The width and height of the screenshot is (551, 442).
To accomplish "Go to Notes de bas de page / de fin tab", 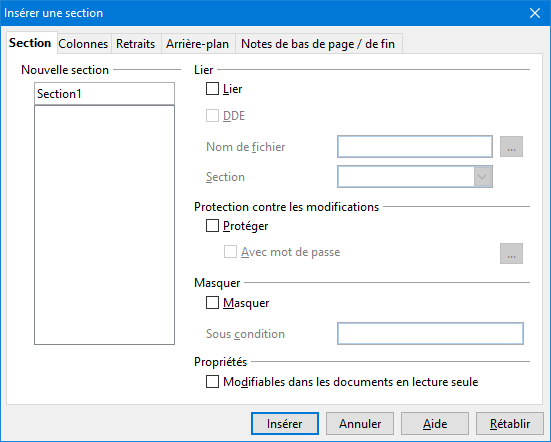I will coord(318,44).
